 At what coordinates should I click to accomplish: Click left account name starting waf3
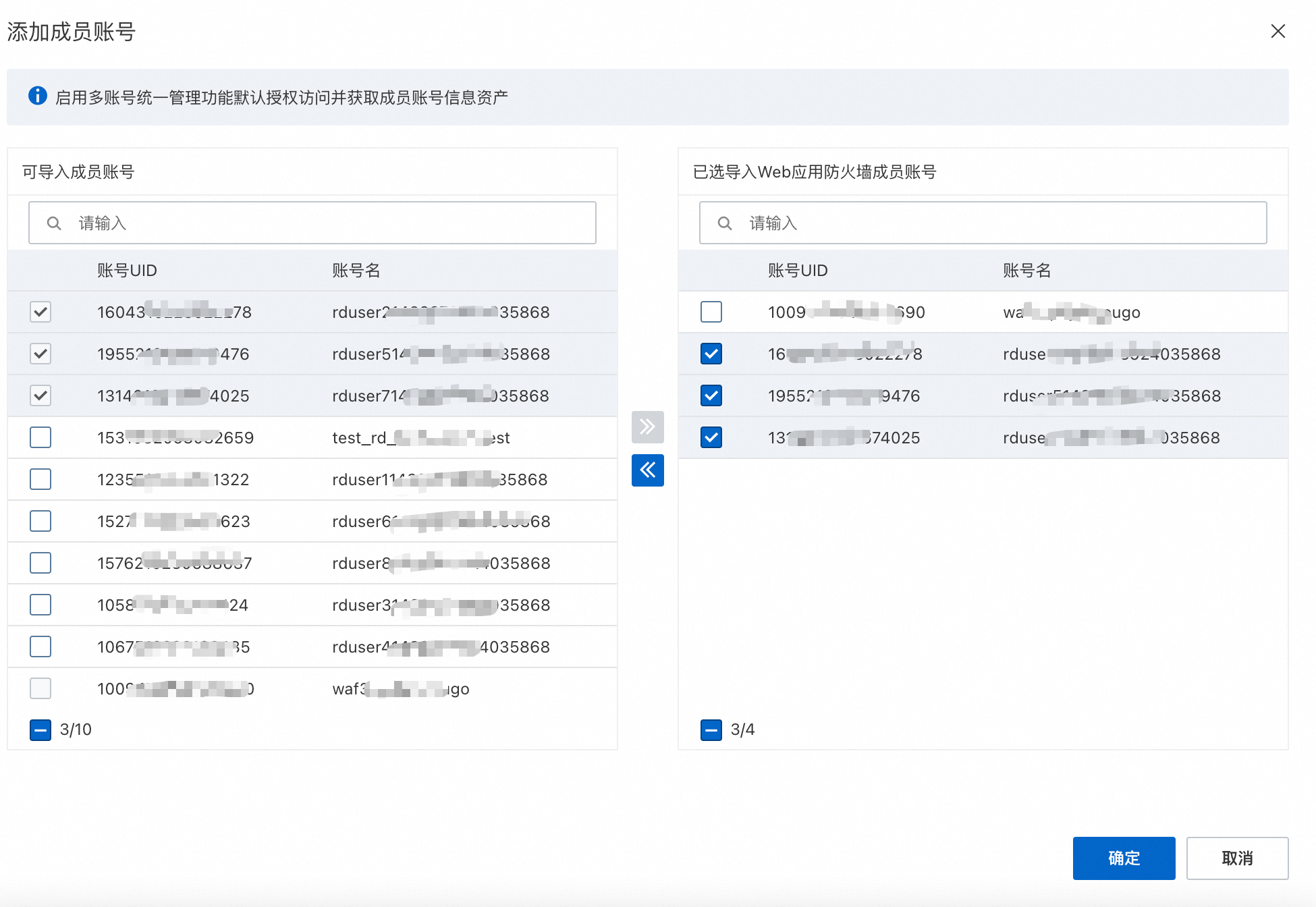[401, 688]
